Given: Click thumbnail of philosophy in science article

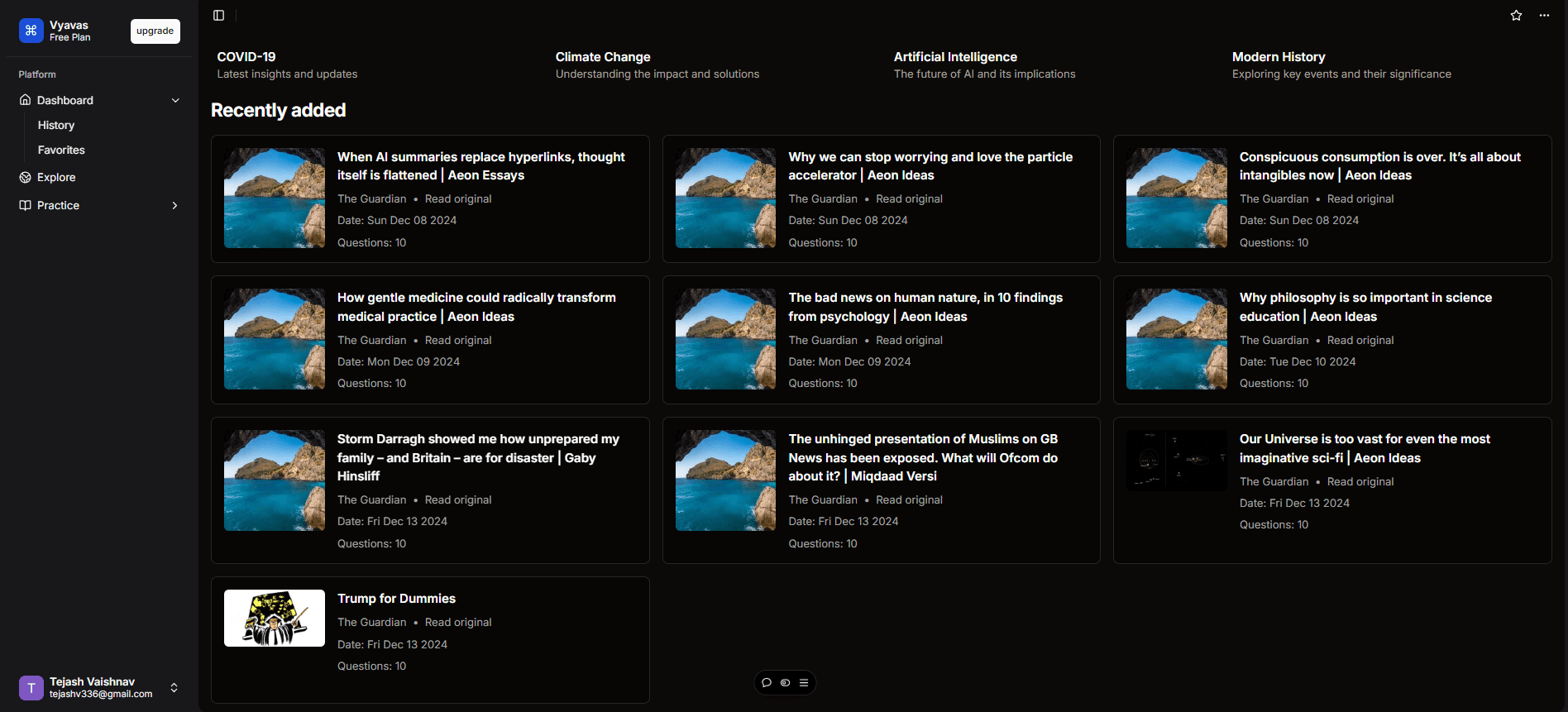Looking at the screenshot, I should [1177, 339].
